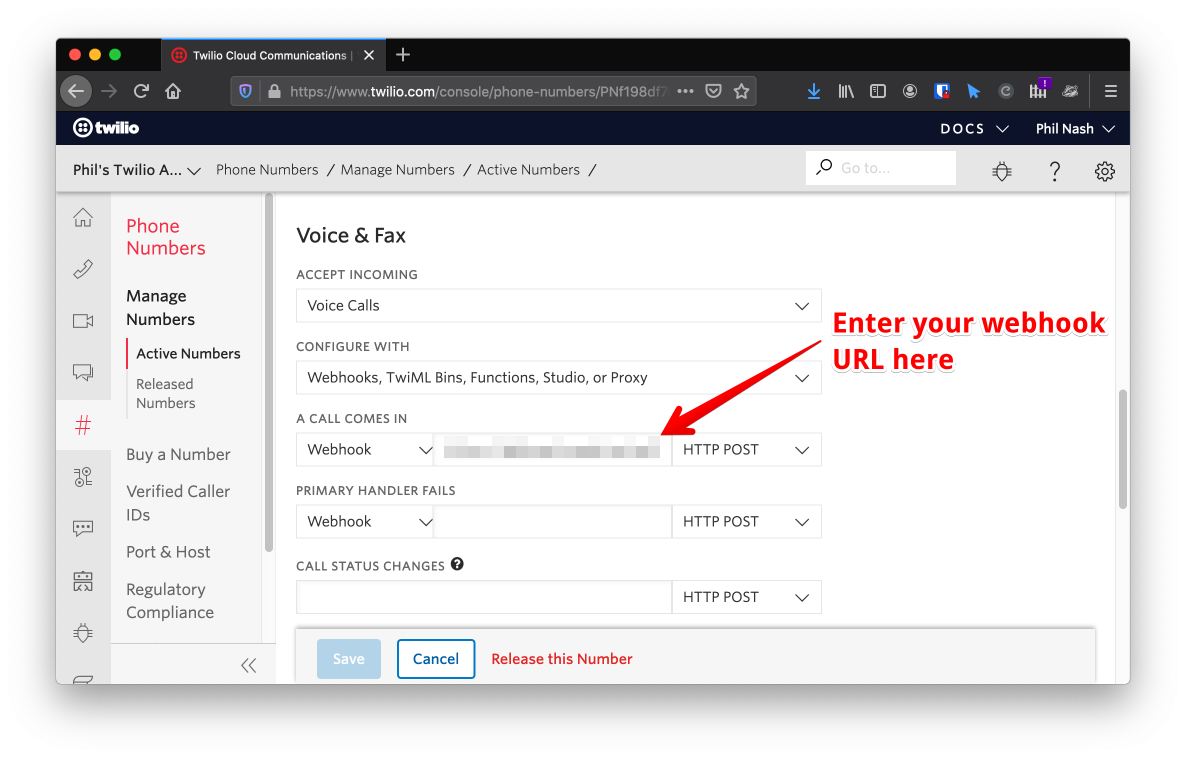
Task: Go back with the browser back arrow
Action: click(x=76, y=92)
